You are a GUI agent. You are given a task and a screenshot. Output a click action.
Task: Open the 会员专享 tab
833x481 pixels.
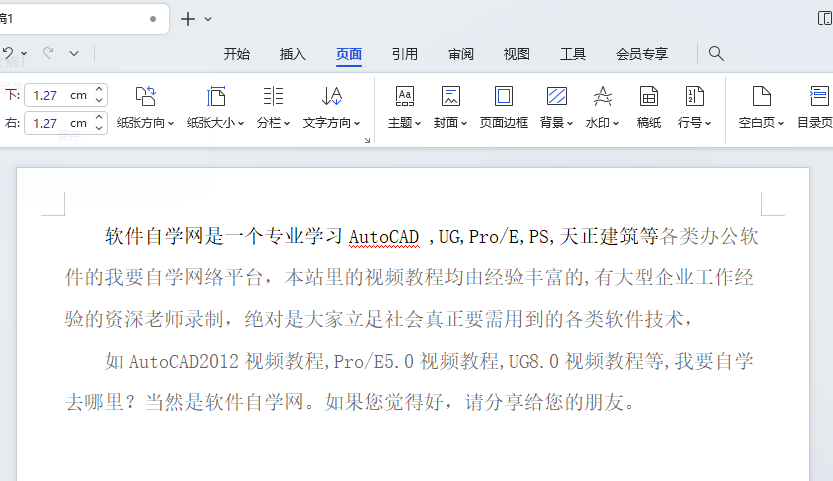click(x=642, y=54)
